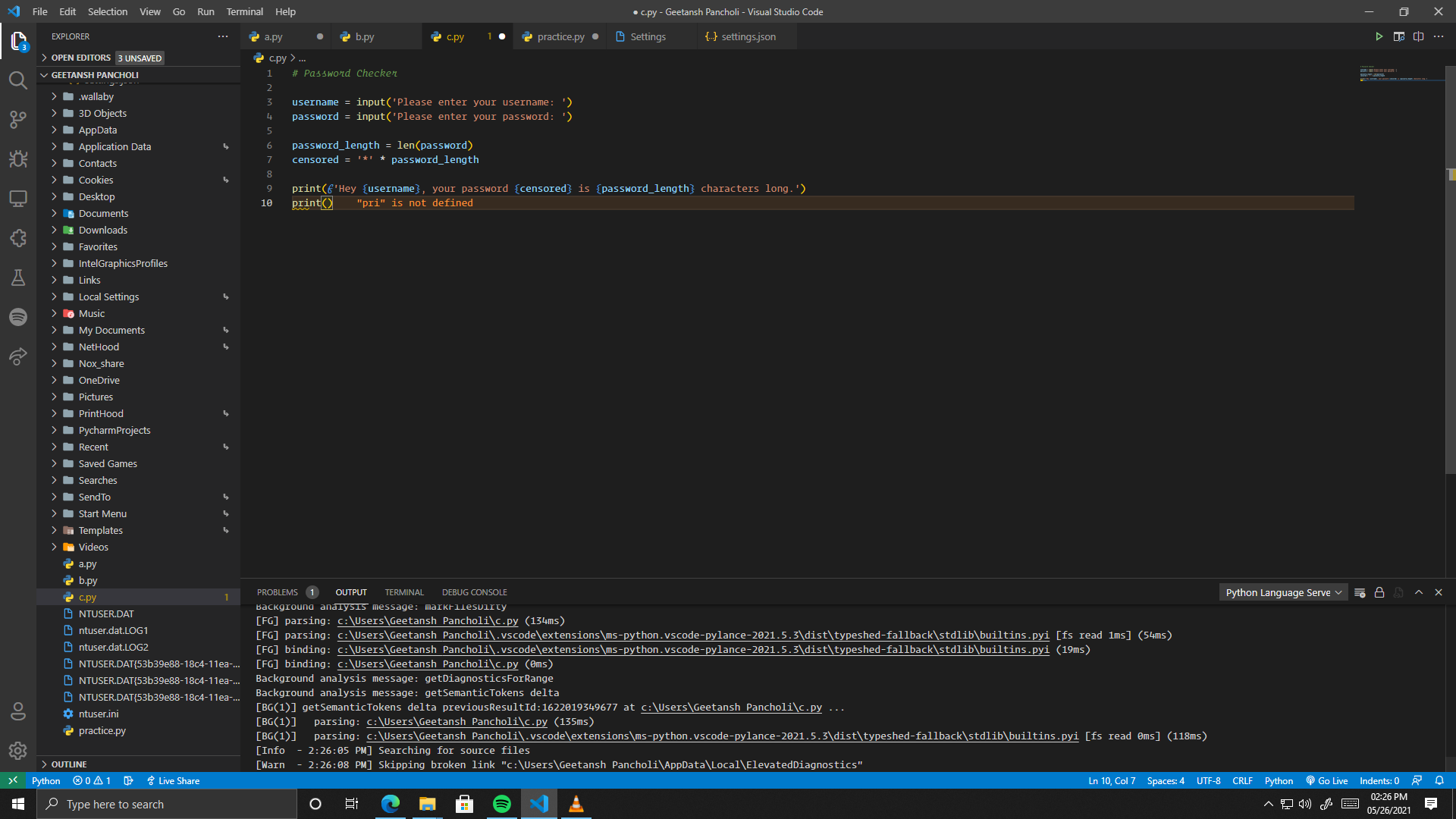Toggle panel maximize with the chevron
The width and height of the screenshot is (1456, 819).
point(1419,592)
